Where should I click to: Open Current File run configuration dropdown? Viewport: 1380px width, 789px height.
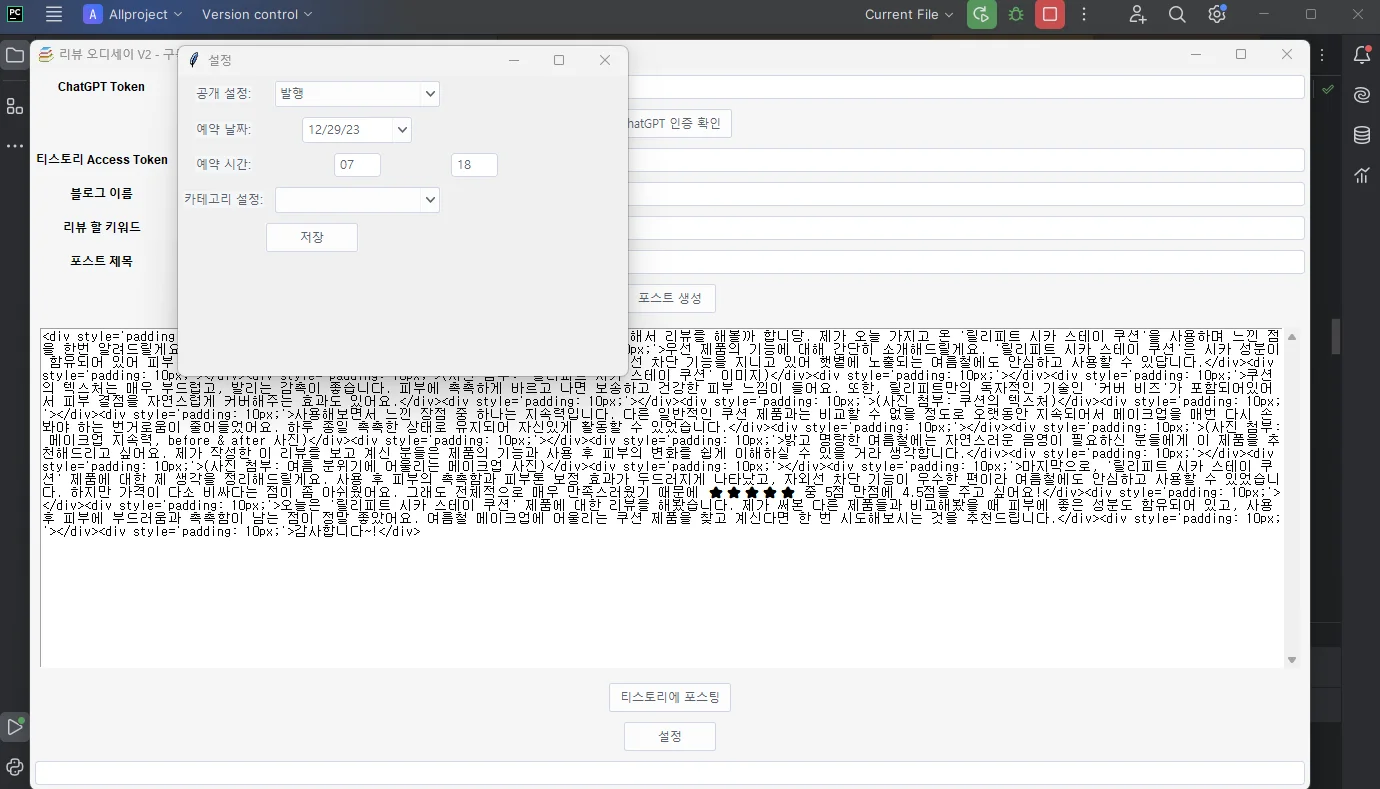909,14
